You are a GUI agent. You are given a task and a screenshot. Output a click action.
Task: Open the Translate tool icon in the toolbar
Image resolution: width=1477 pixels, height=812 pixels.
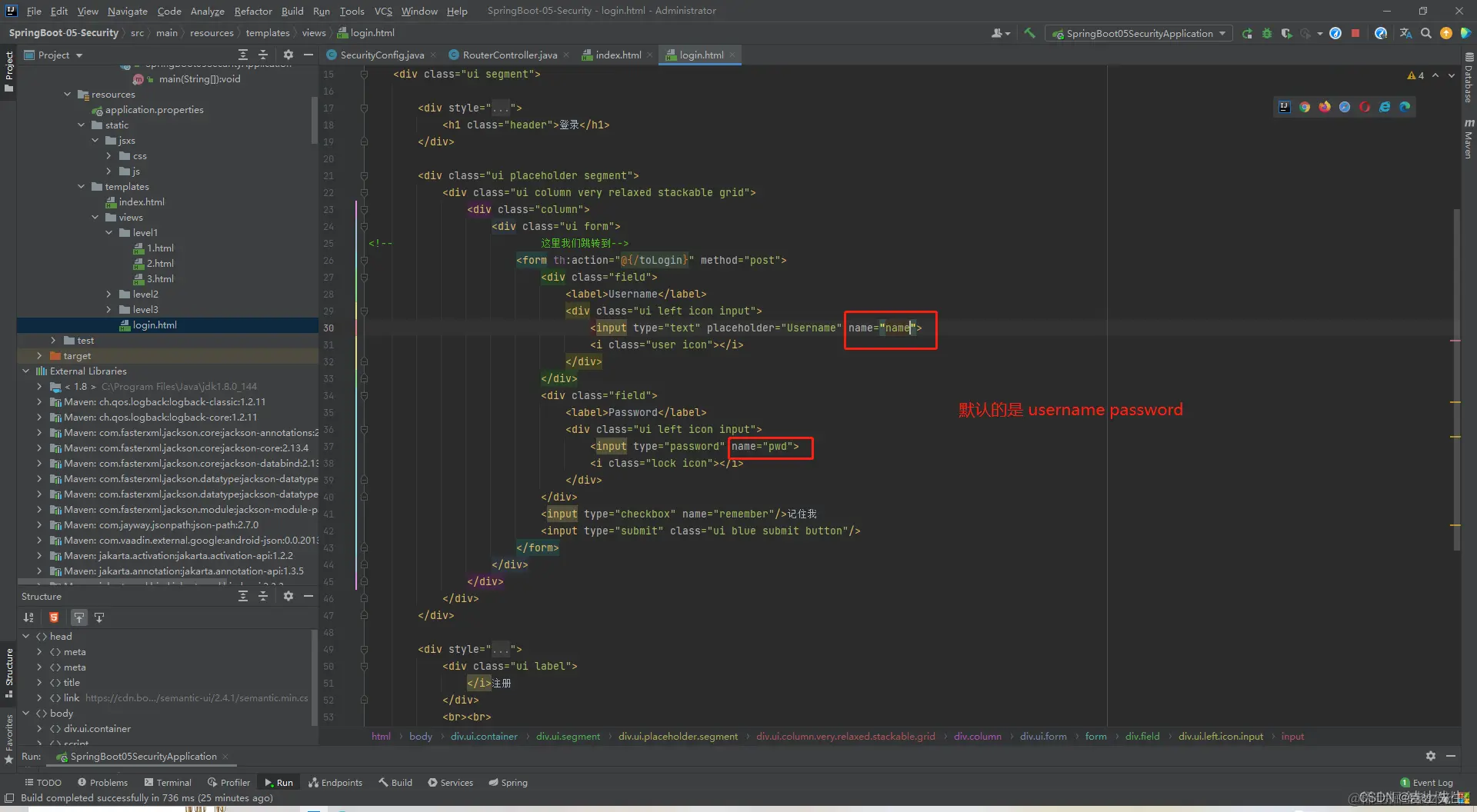(1406, 33)
